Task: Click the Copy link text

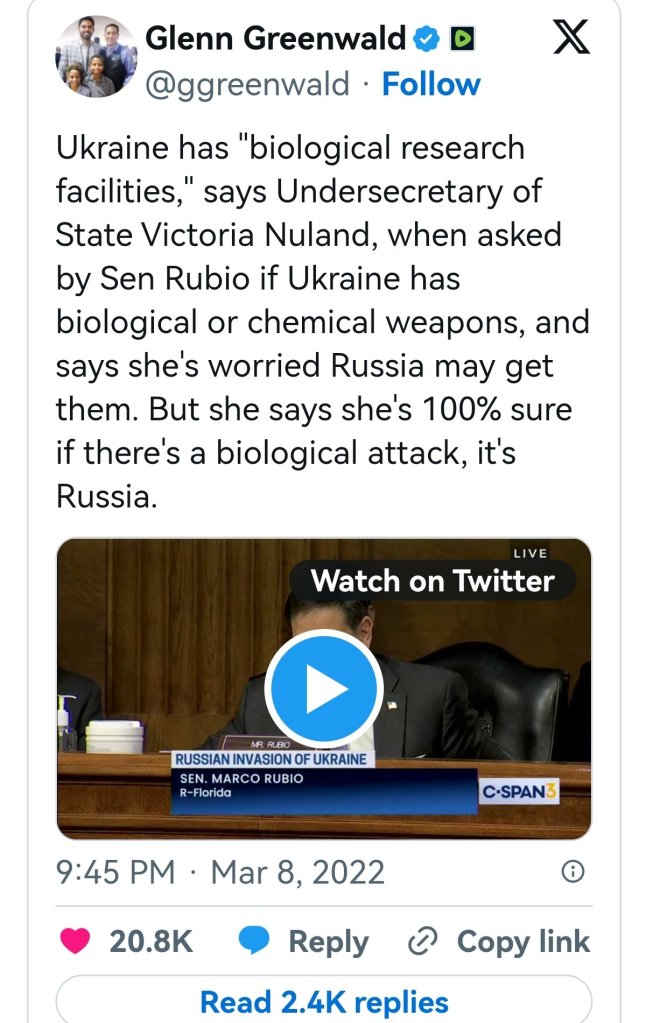Action: pos(523,941)
